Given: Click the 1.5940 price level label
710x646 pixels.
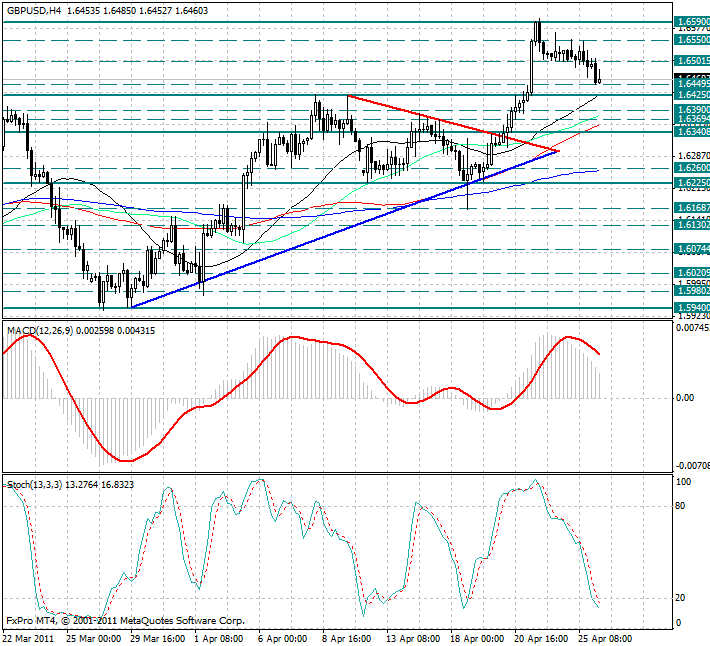Looking at the screenshot, I should click(692, 308).
